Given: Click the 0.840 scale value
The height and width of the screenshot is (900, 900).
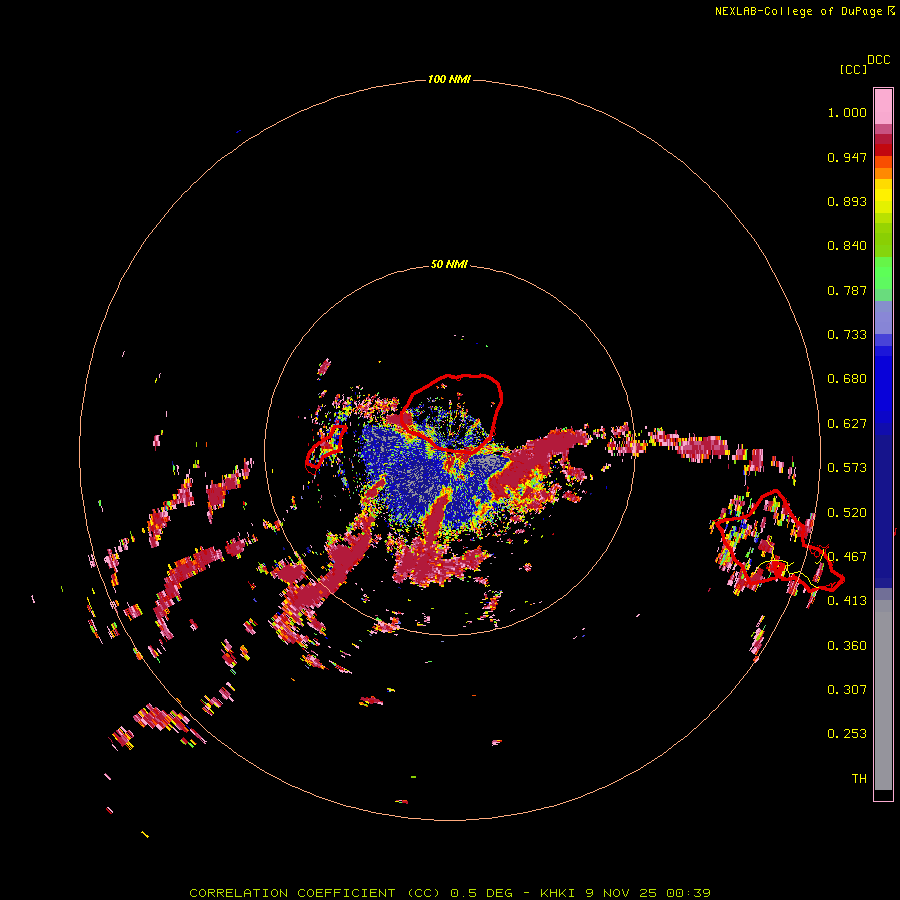Looking at the screenshot, I should [x=847, y=246].
